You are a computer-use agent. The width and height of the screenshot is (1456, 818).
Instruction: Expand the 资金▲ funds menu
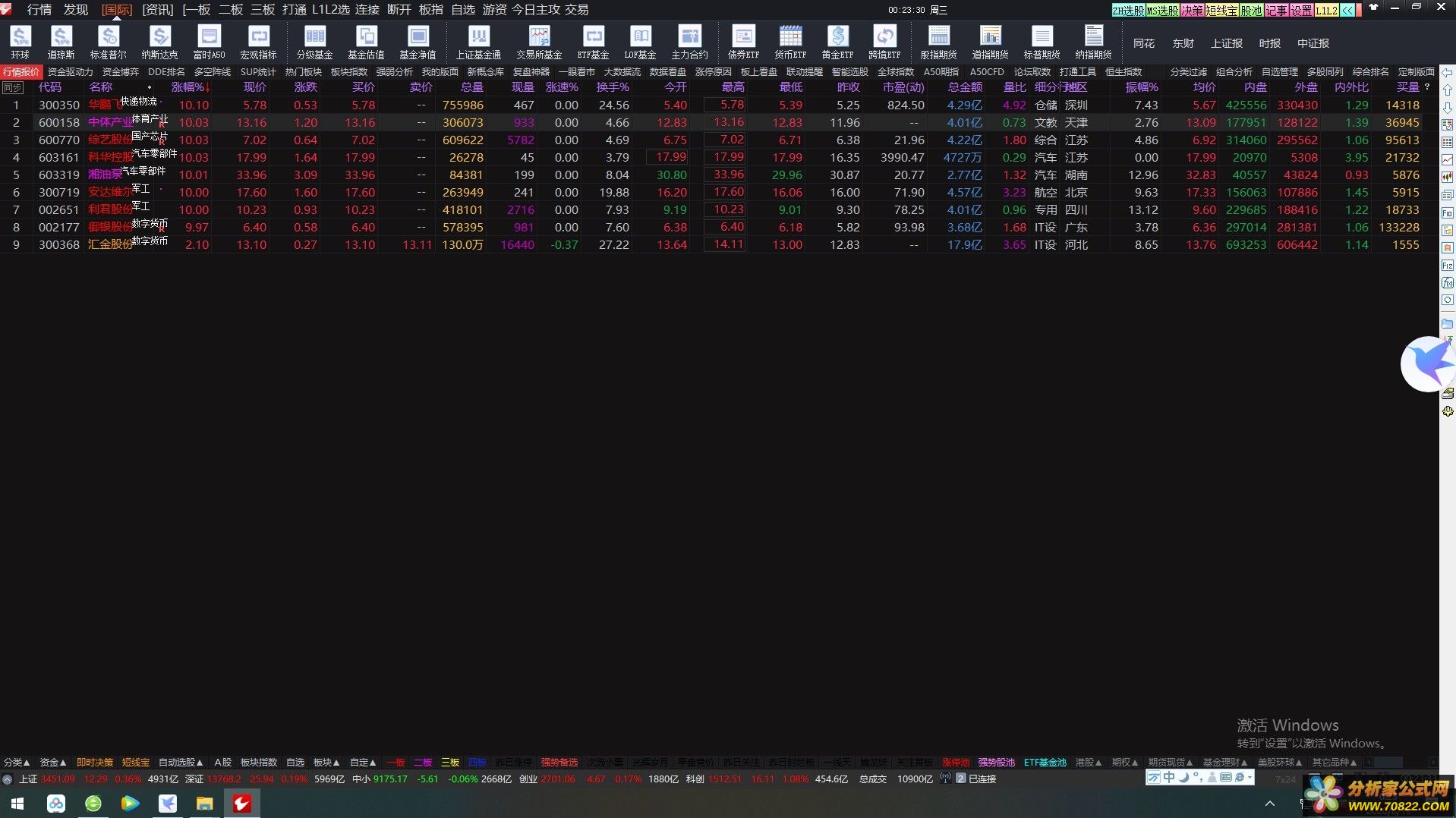point(53,762)
